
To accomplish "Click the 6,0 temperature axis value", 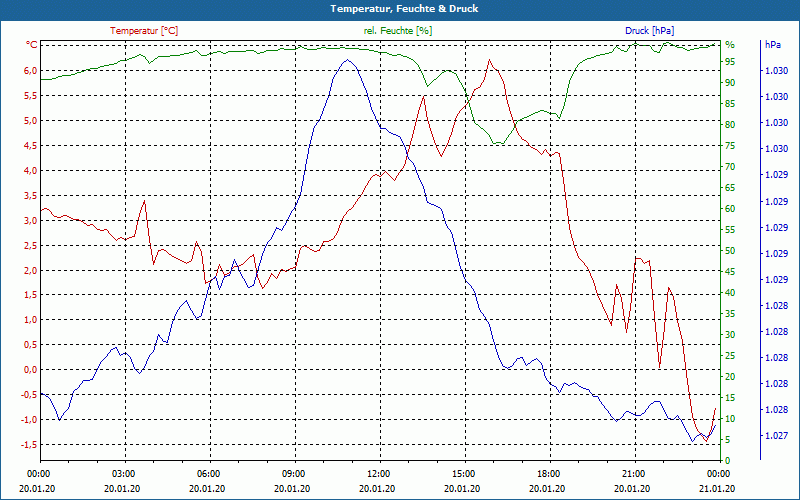I will coord(32,70).
